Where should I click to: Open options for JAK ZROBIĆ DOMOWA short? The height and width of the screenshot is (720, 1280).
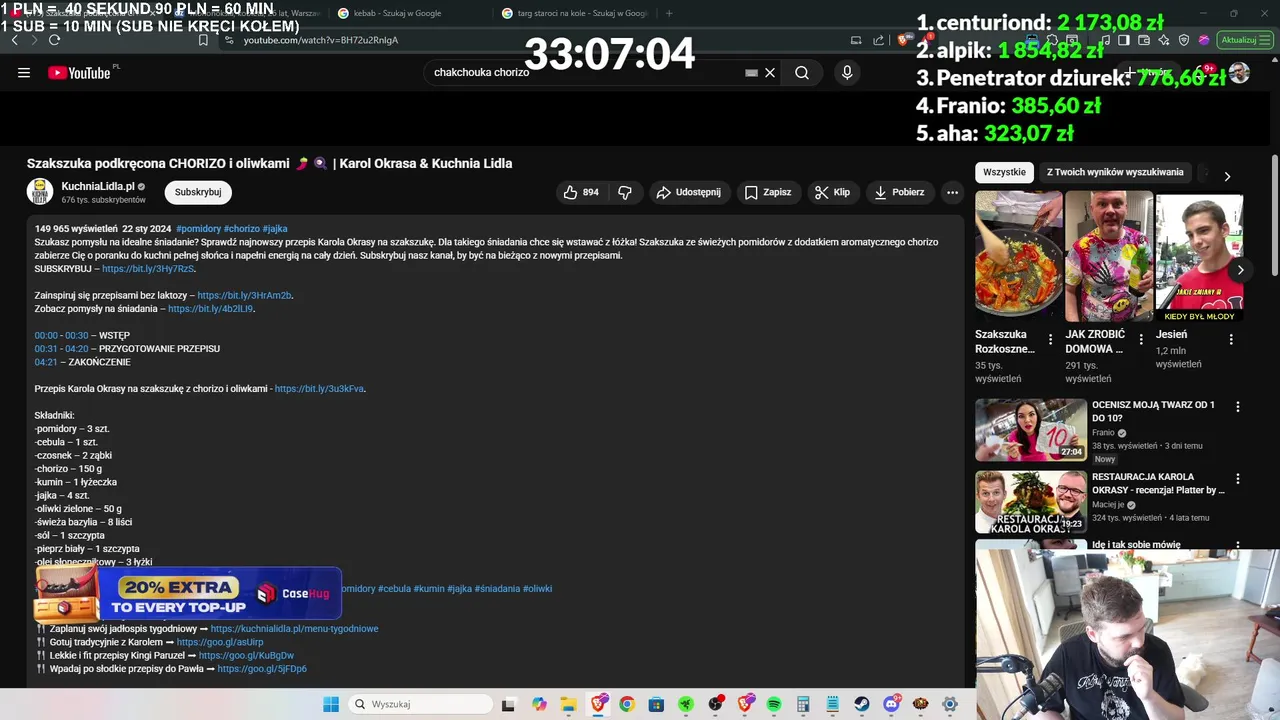tap(1141, 340)
